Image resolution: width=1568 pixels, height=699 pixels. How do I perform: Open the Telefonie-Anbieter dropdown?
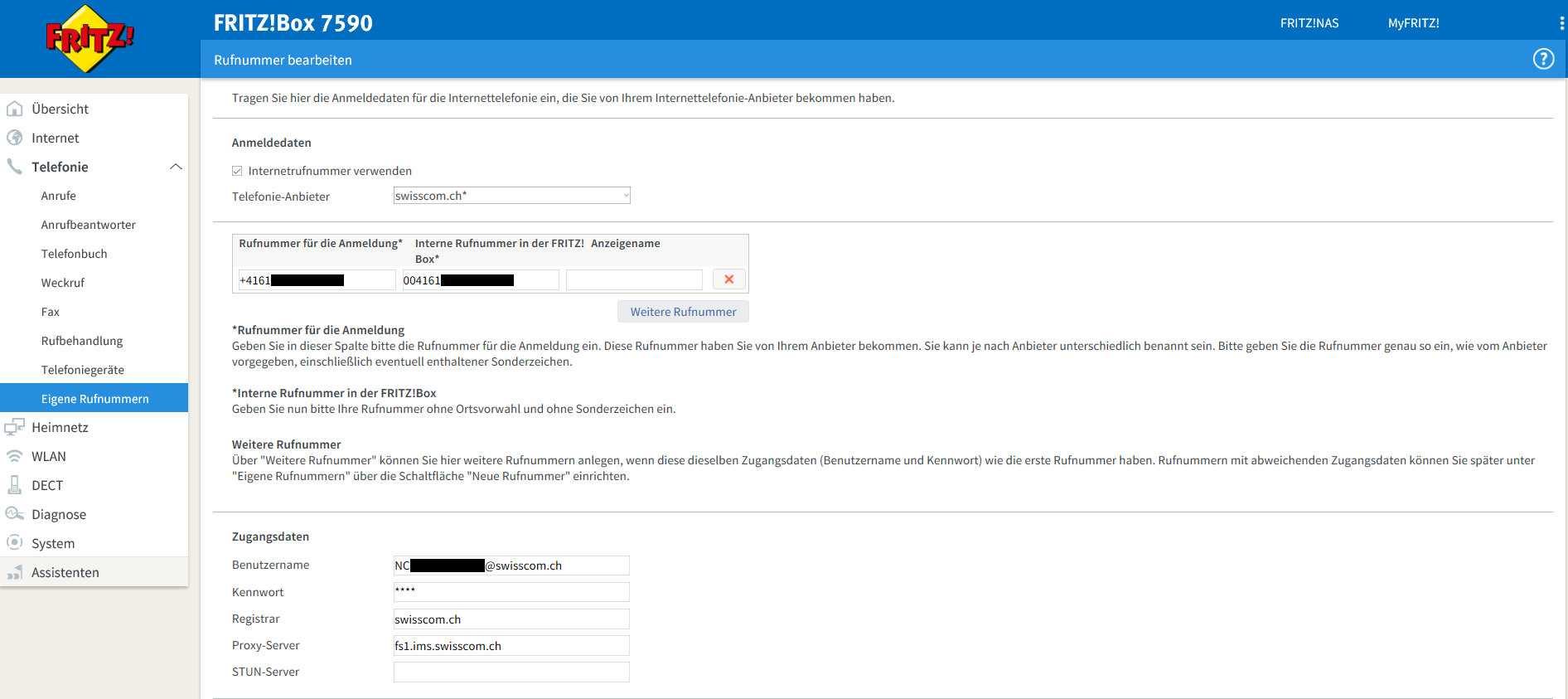click(x=512, y=196)
